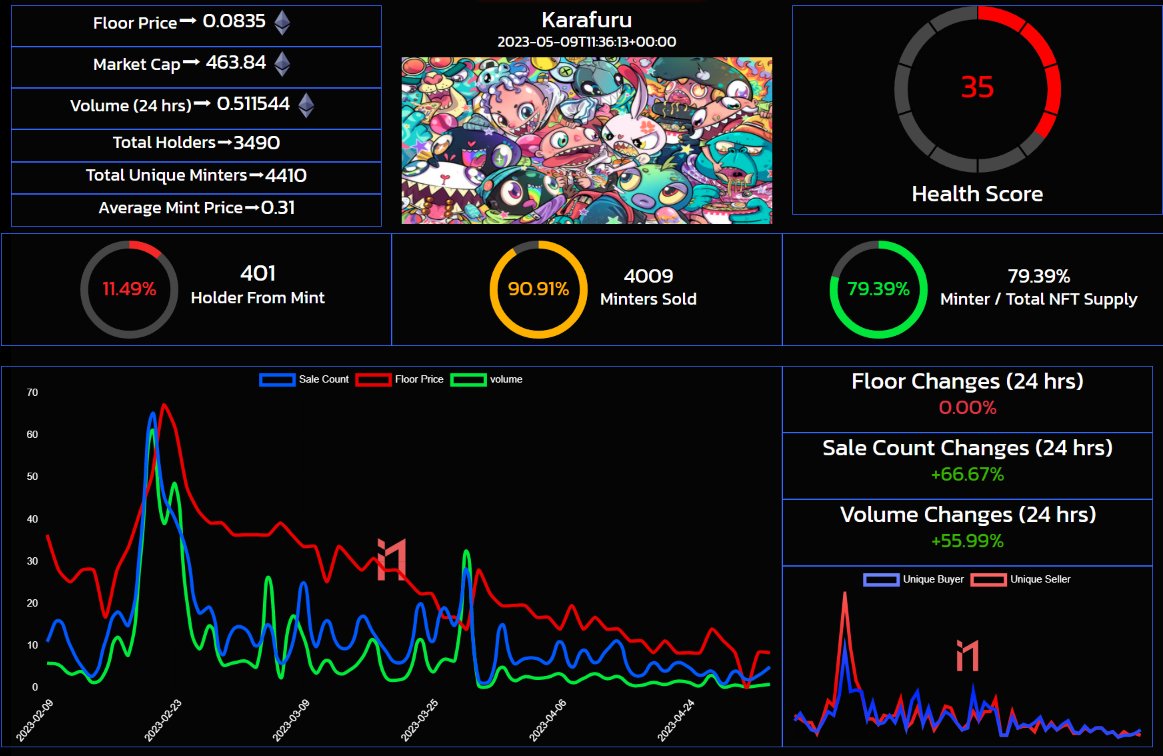Click the Sale Count Changes +66.67% value

pos(967,474)
